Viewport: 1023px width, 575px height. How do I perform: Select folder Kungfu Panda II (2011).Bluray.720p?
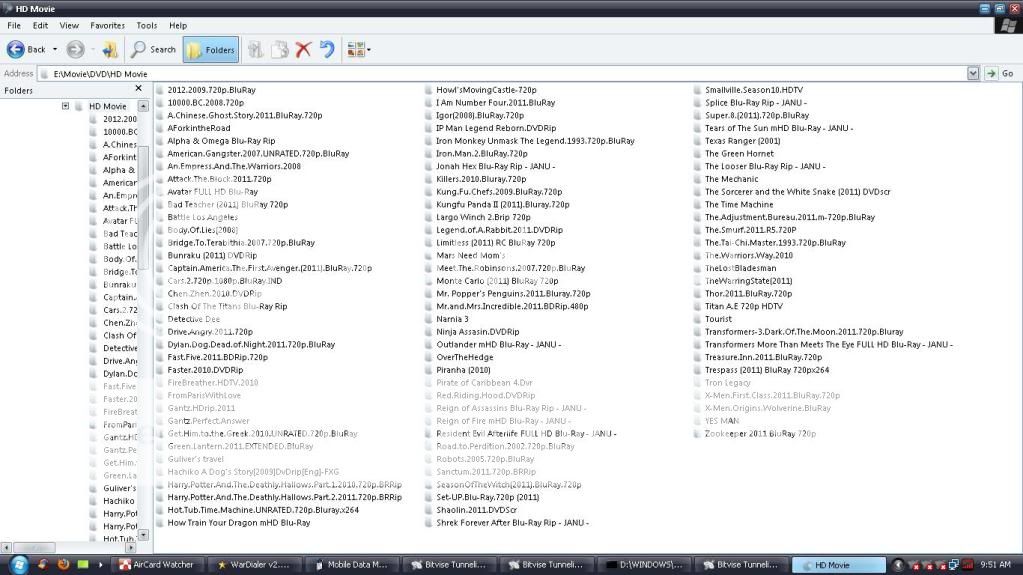[x=502, y=205]
